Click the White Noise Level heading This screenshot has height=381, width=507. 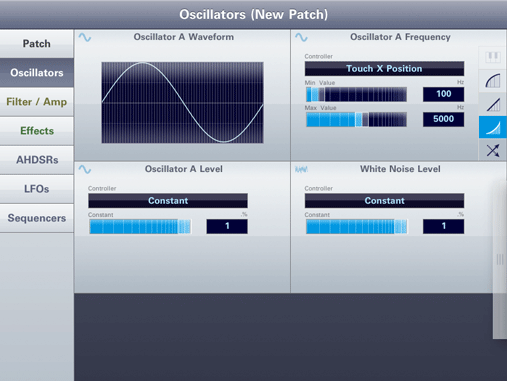click(x=400, y=169)
